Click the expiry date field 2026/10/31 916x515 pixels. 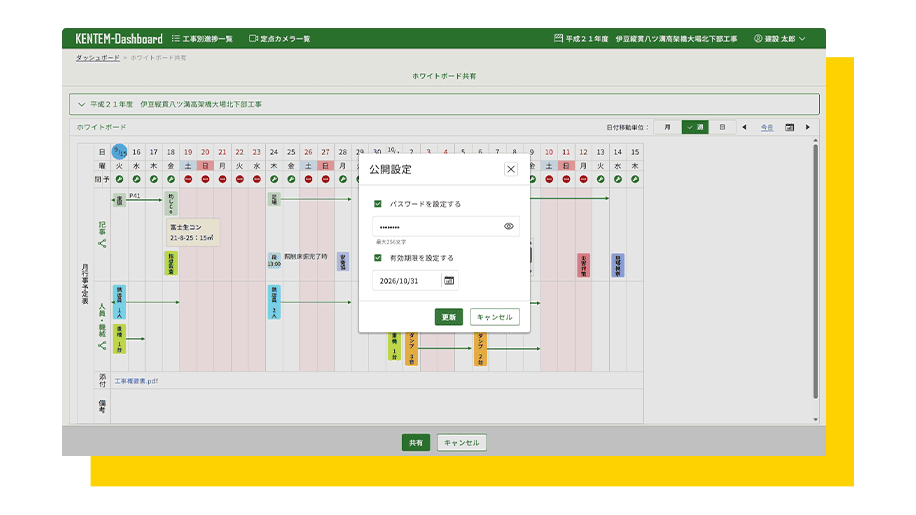coord(407,281)
